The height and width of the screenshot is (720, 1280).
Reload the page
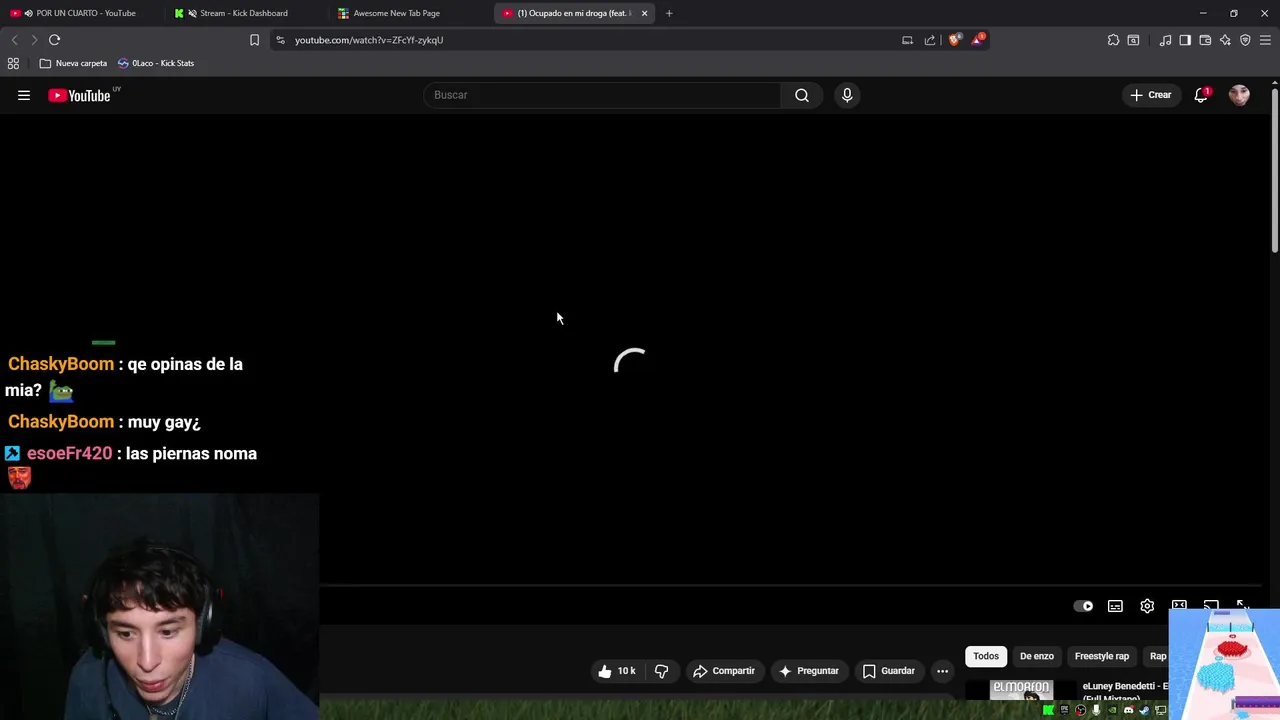[x=54, y=40]
